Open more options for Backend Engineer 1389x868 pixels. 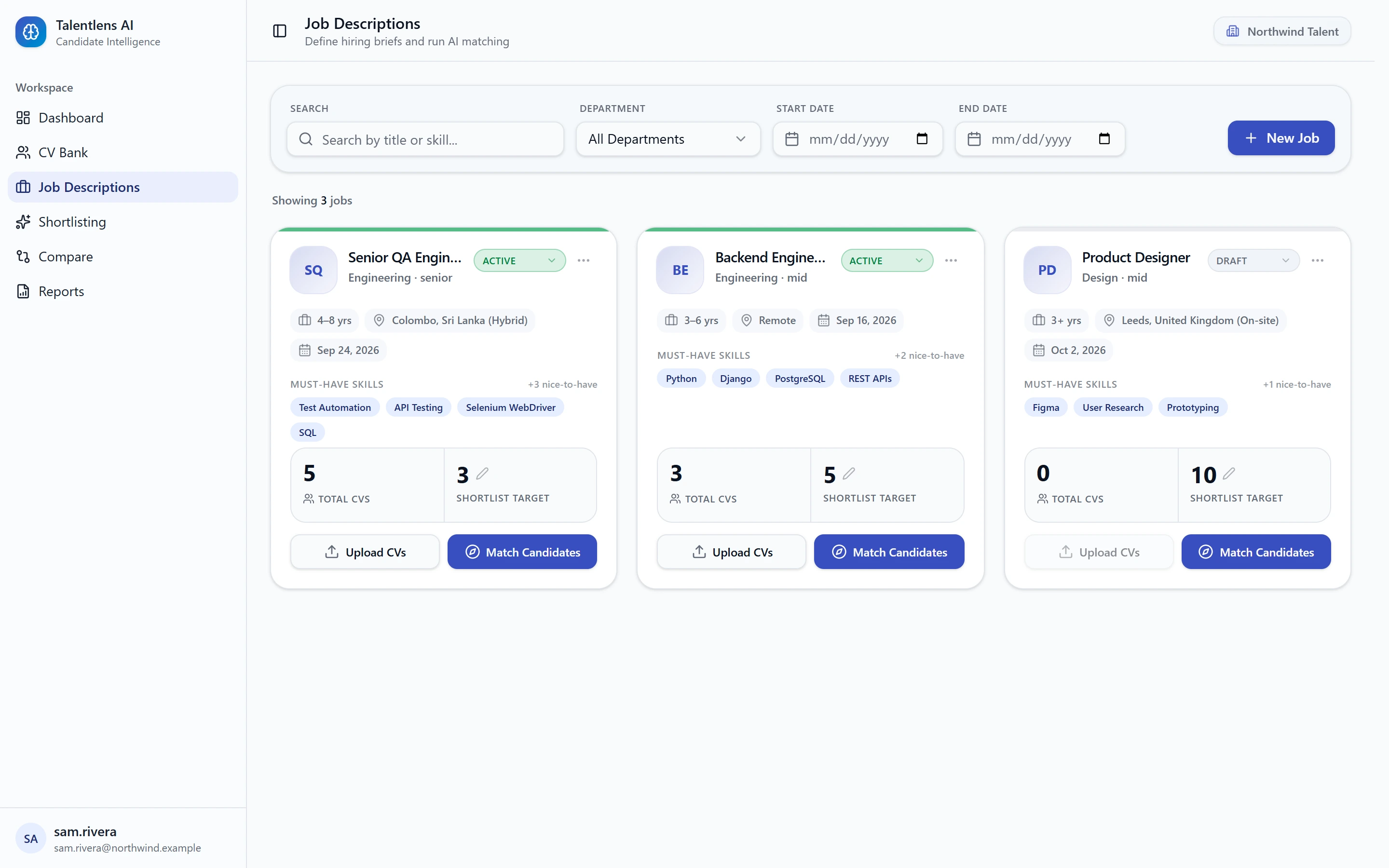(951, 260)
